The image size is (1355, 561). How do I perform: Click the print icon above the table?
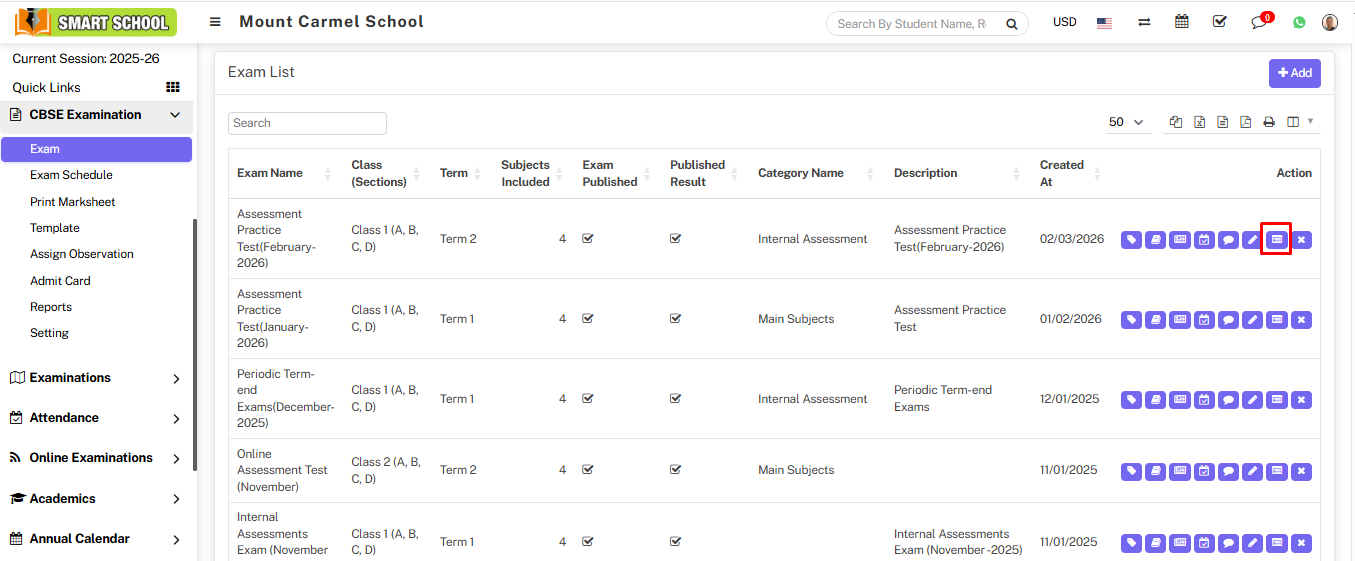[1269, 122]
